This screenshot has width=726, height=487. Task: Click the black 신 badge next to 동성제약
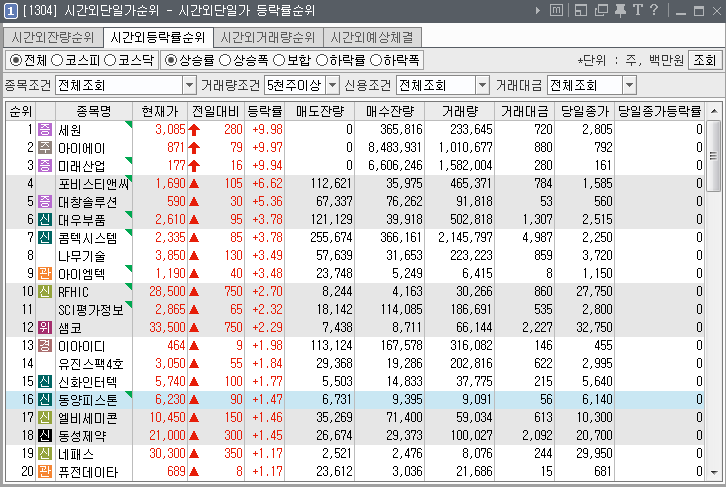(44, 436)
